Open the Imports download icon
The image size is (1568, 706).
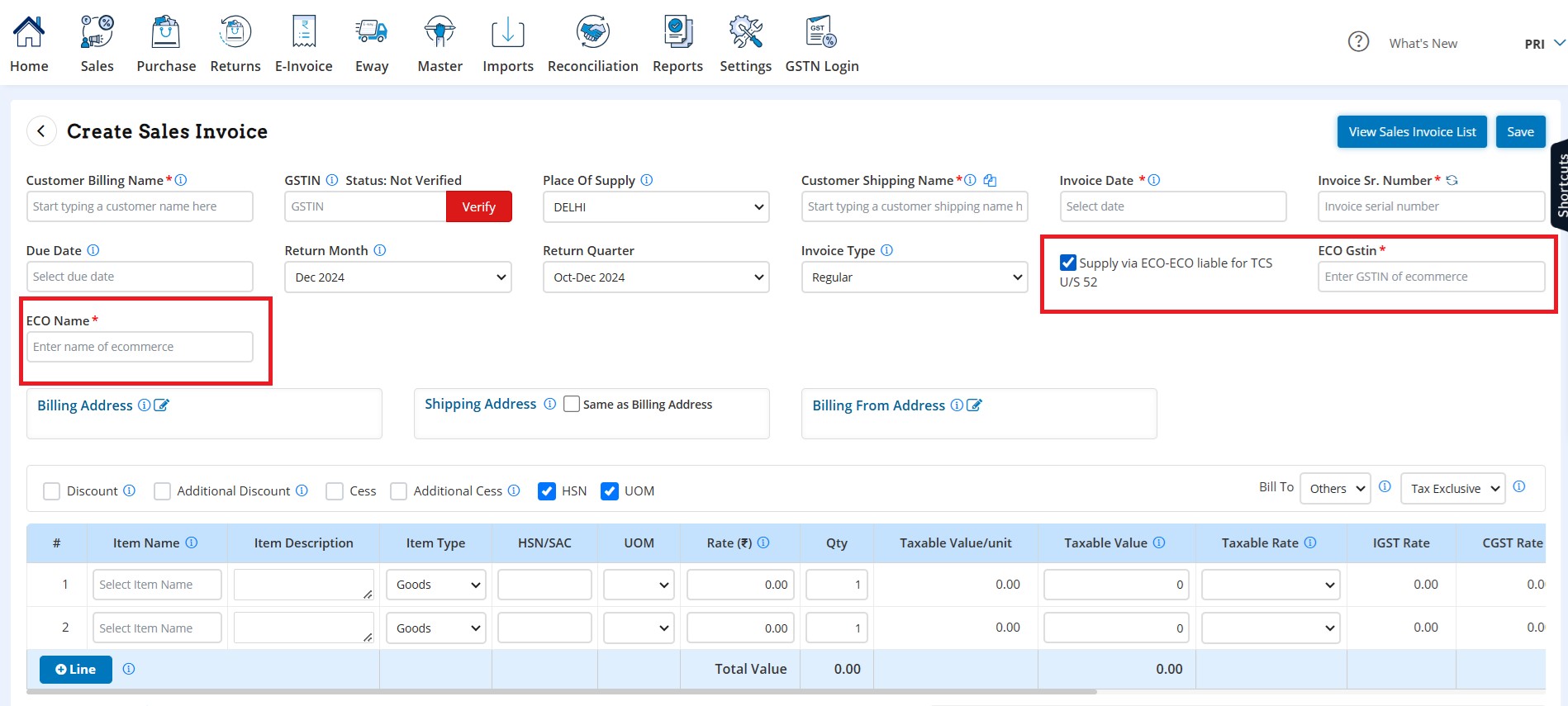[x=508, y=32]
